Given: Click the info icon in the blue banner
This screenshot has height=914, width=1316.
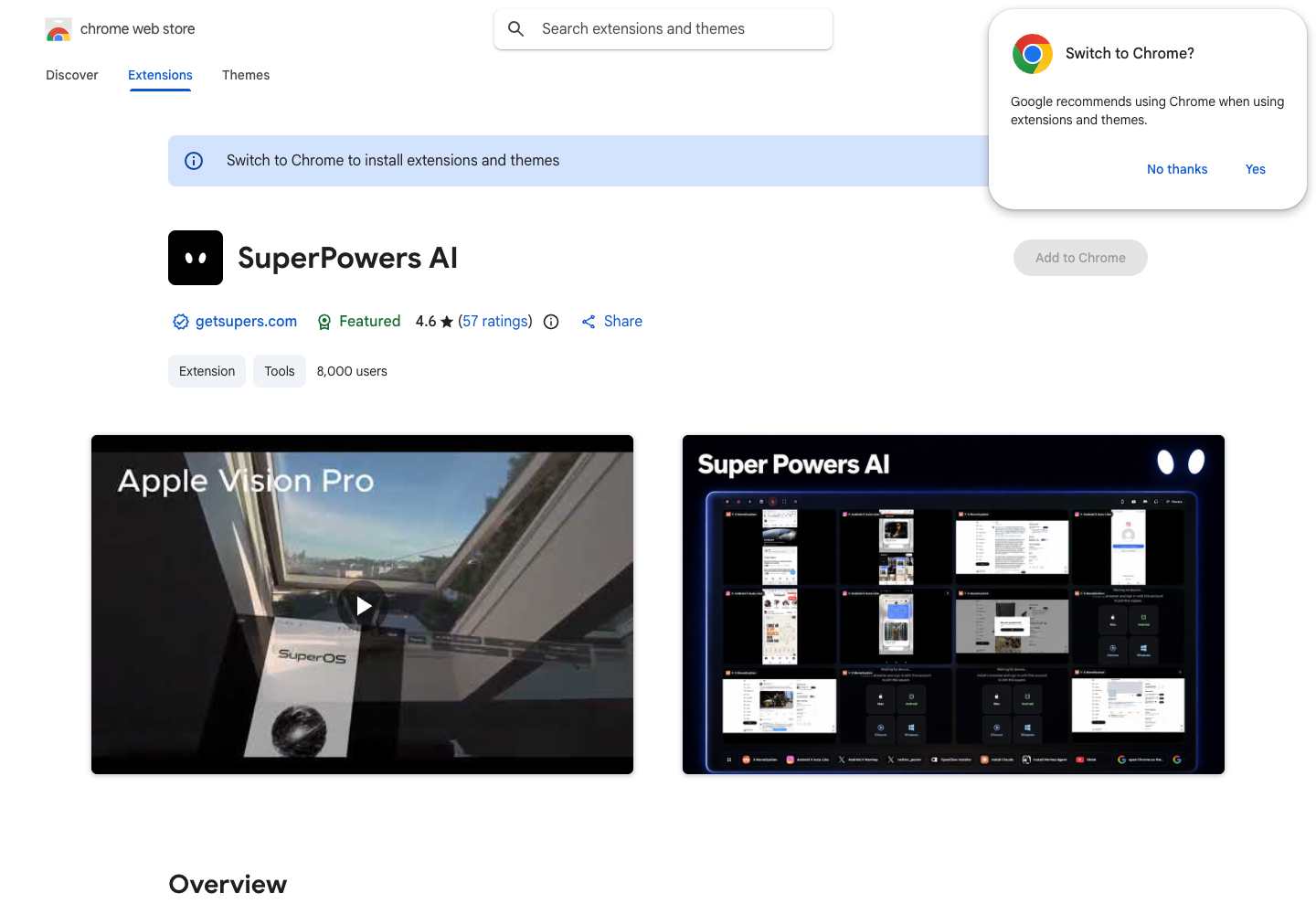Looking at the screenshot, I should coord(194,161).
